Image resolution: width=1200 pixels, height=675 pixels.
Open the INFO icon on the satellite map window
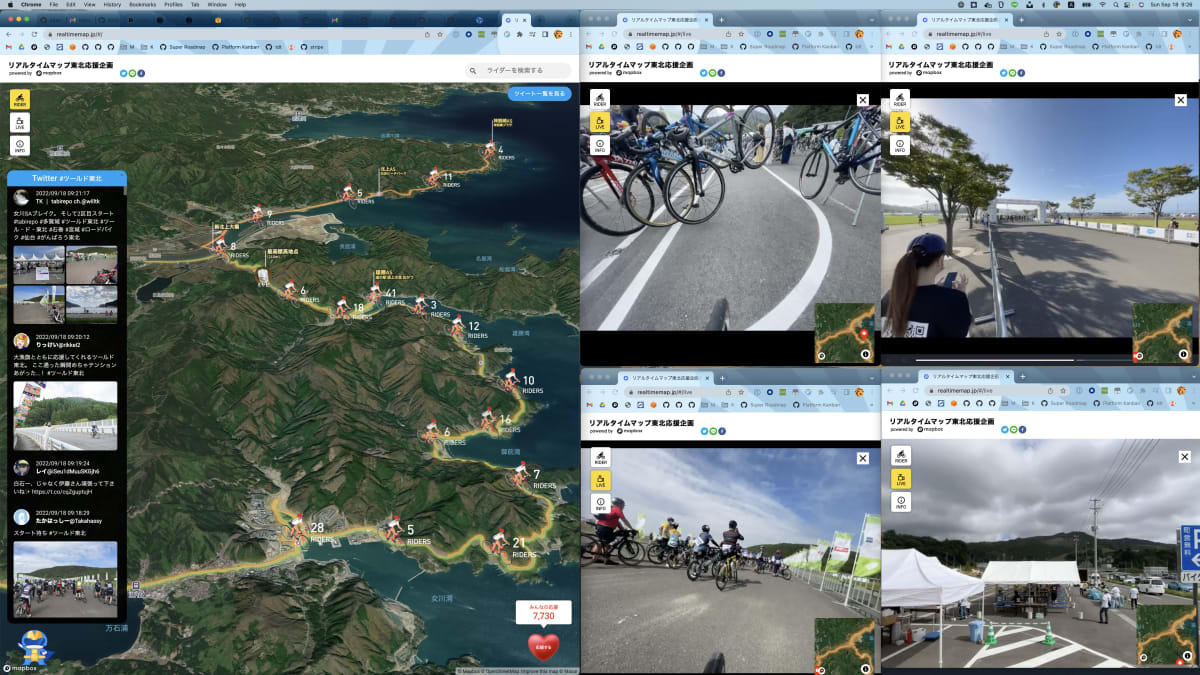tap(20, 146)
